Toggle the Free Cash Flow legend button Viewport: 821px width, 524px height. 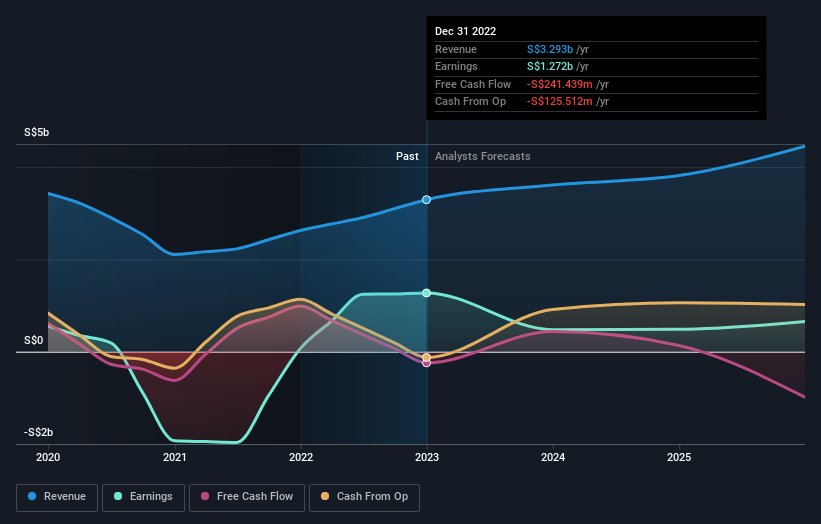click(x=247, y=497)
